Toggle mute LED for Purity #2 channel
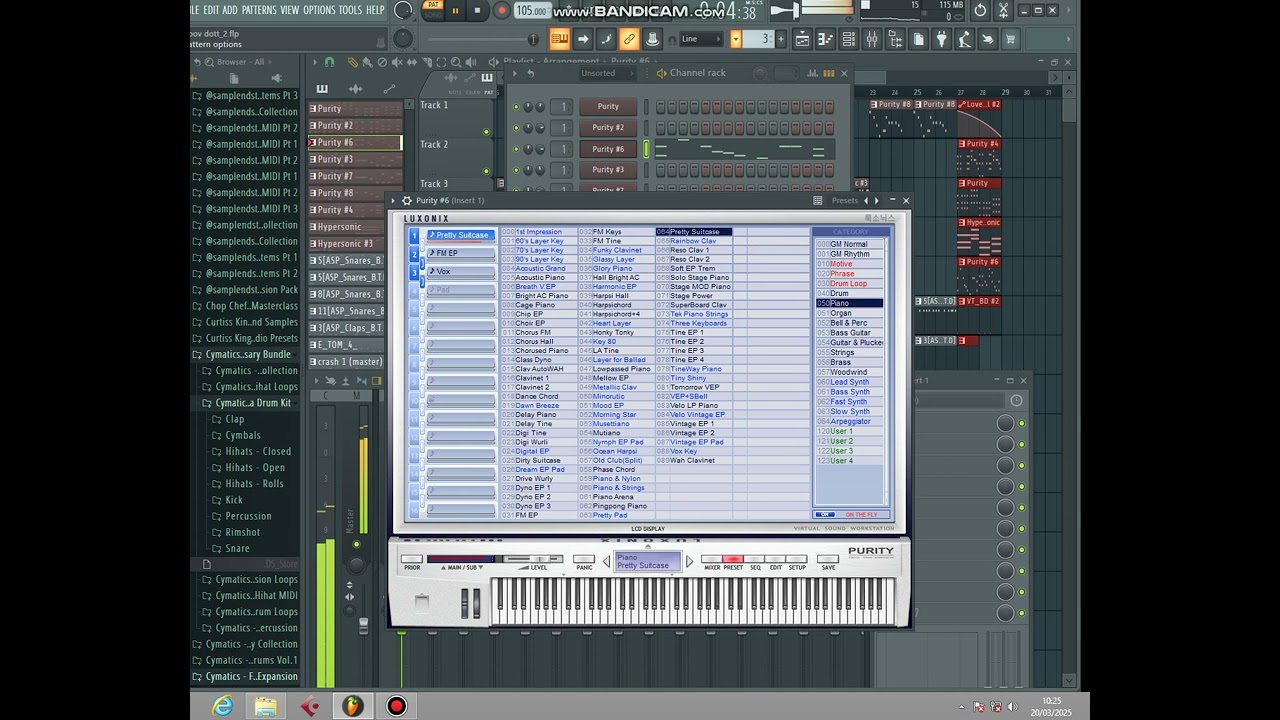 tap(516, 128)
